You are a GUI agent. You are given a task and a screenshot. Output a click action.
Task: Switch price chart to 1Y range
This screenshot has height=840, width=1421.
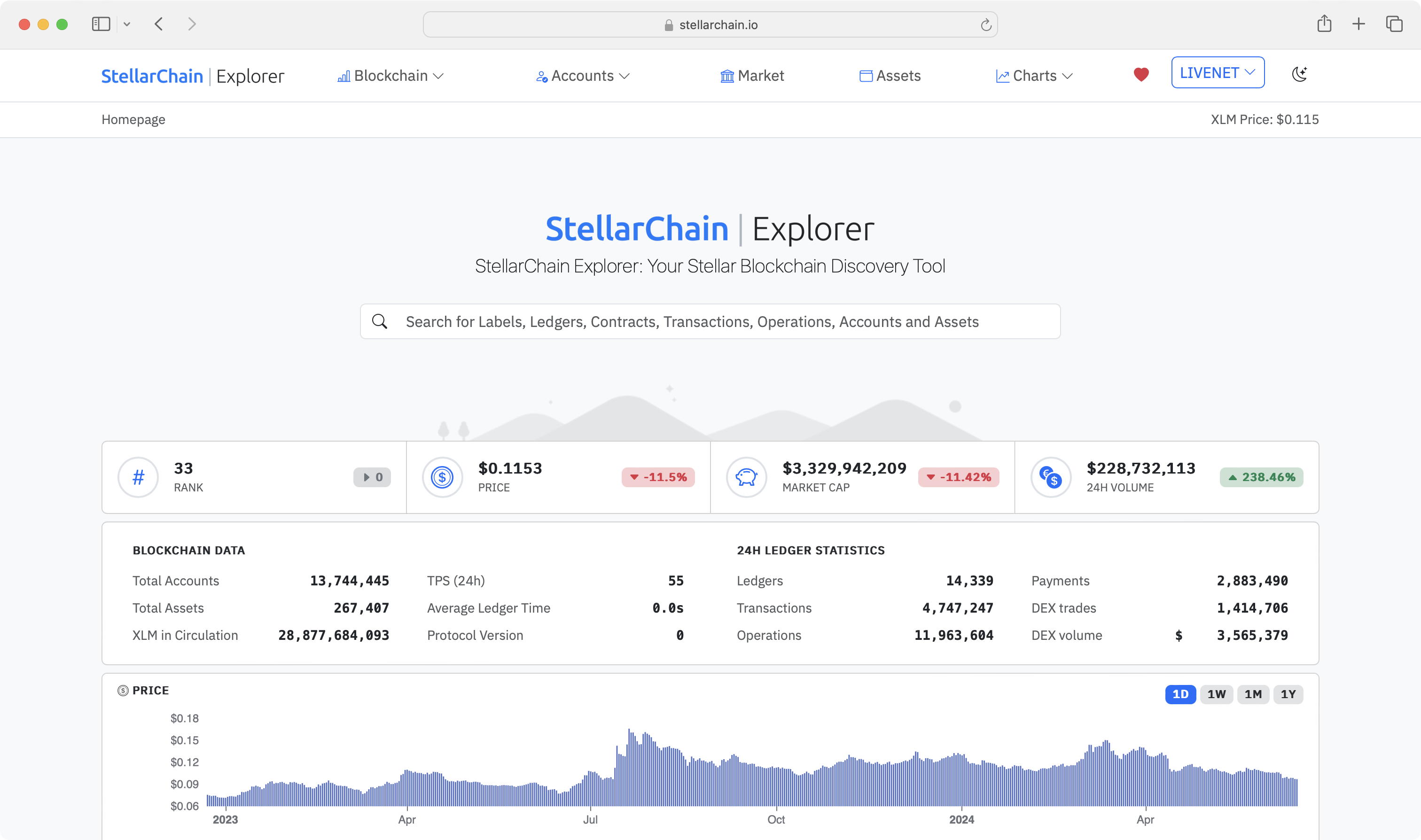(1288, 694)
